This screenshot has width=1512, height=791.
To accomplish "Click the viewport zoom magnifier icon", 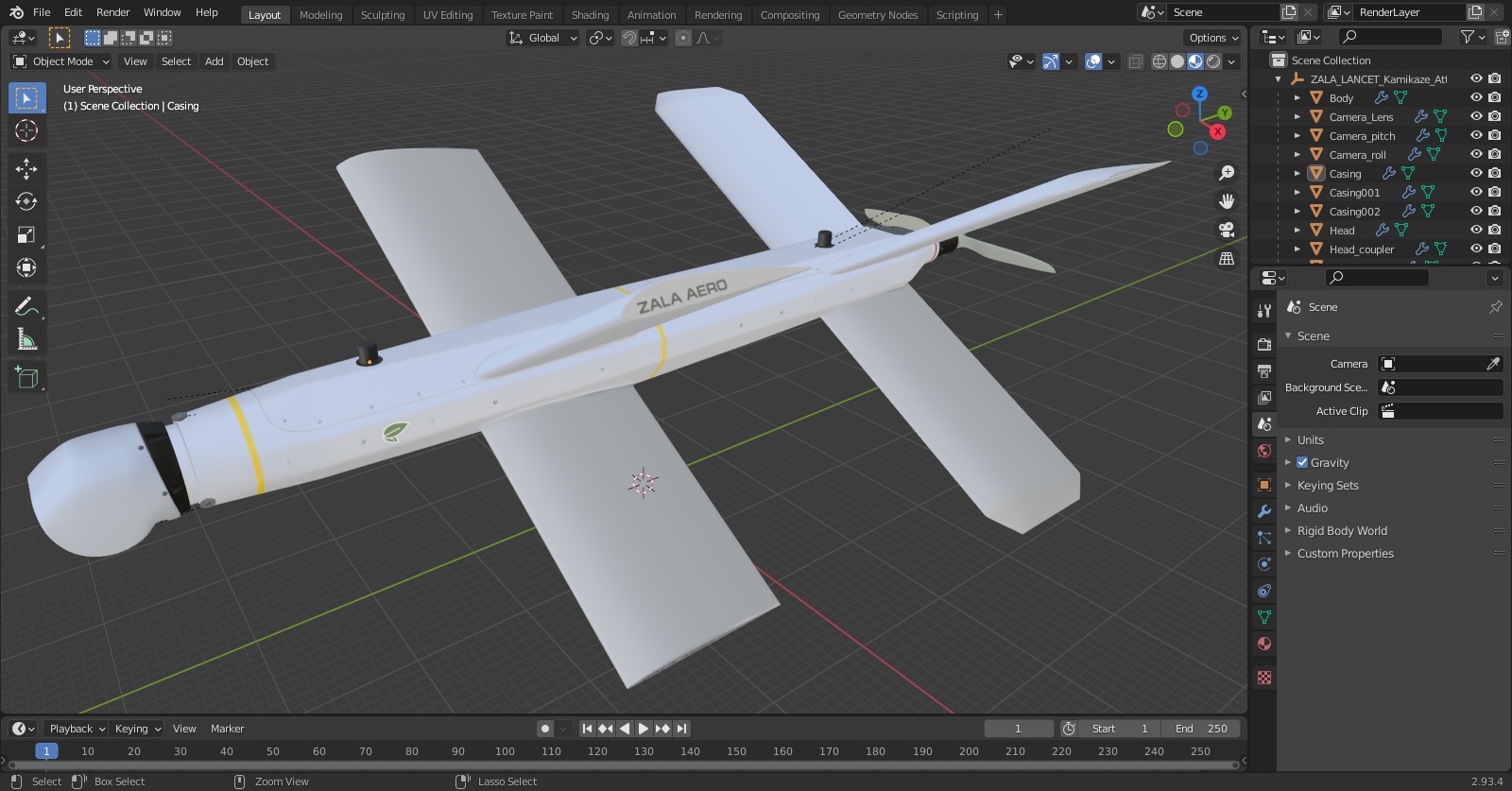I will tap(1227, 173).
